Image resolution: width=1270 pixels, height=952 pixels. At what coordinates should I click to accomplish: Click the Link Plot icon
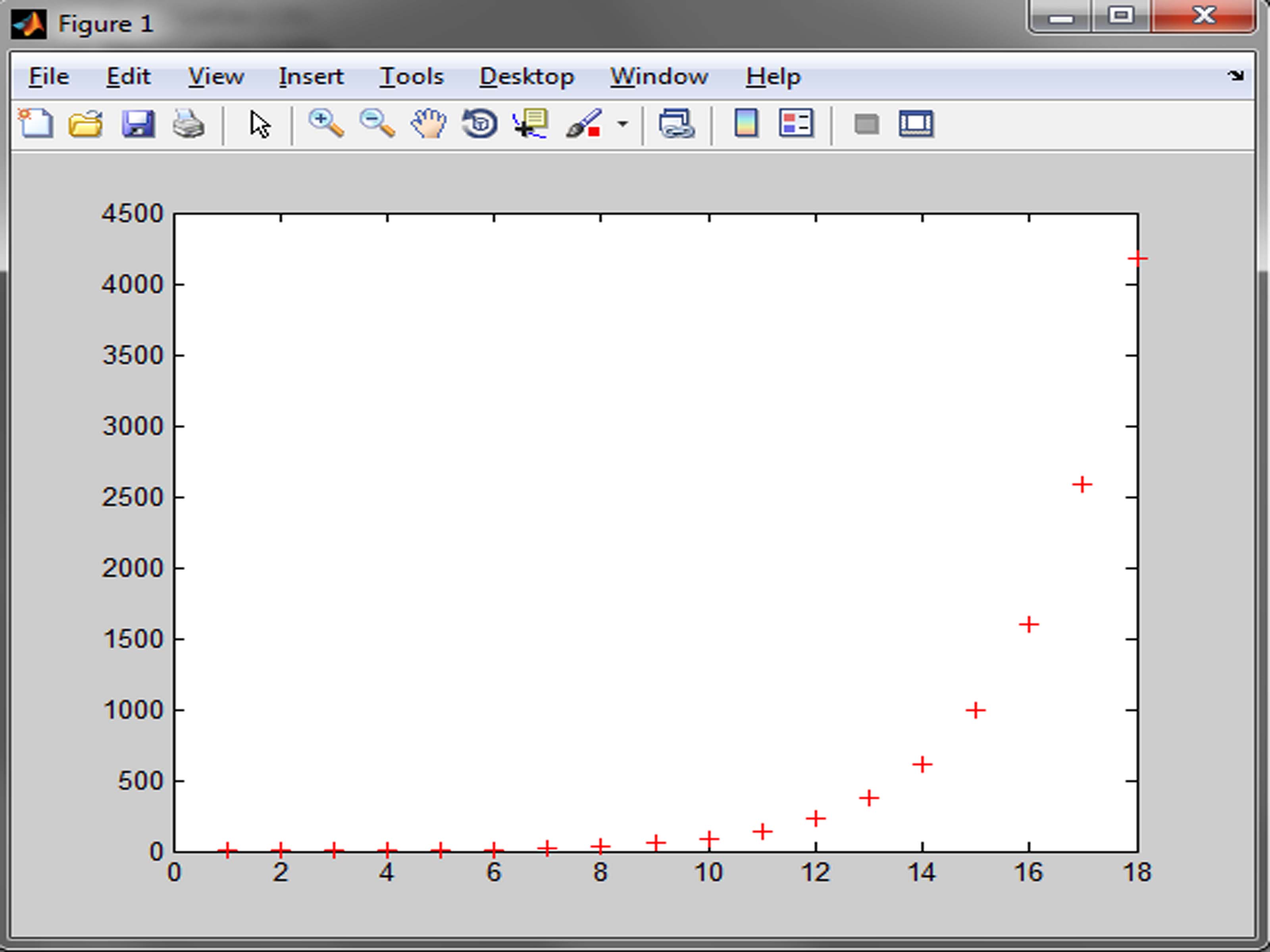pos(676,123)
